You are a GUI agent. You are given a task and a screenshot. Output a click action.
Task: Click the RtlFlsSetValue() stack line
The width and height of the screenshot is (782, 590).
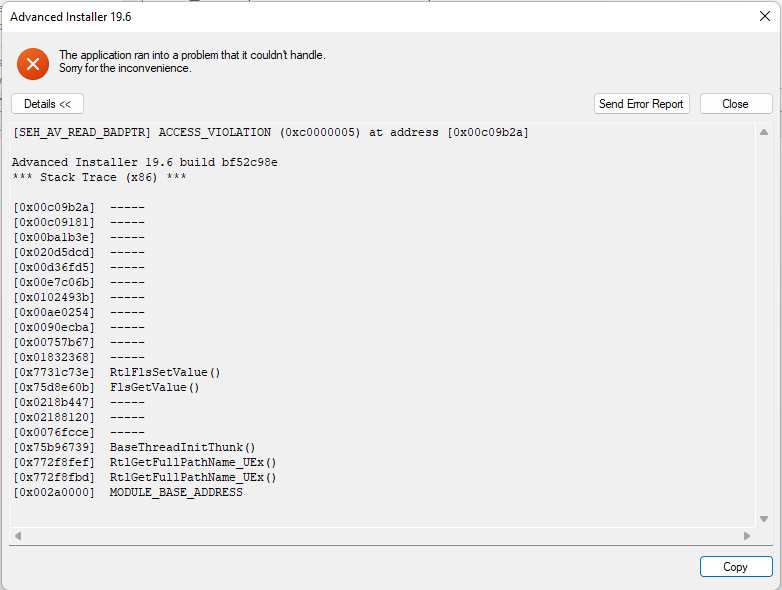(x=116, y=373)
